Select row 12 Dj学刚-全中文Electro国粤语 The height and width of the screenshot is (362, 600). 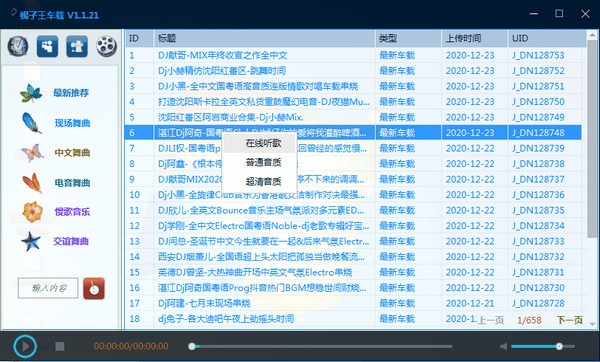click(x=353, y=226)
